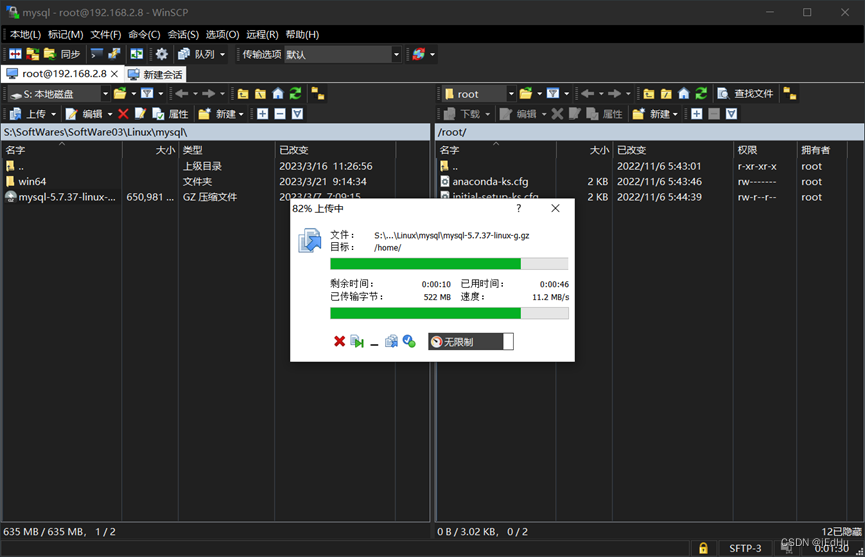Open the 新建会话 tab
This screenshot has height=557, width=865.
click(x=156, y=74)
